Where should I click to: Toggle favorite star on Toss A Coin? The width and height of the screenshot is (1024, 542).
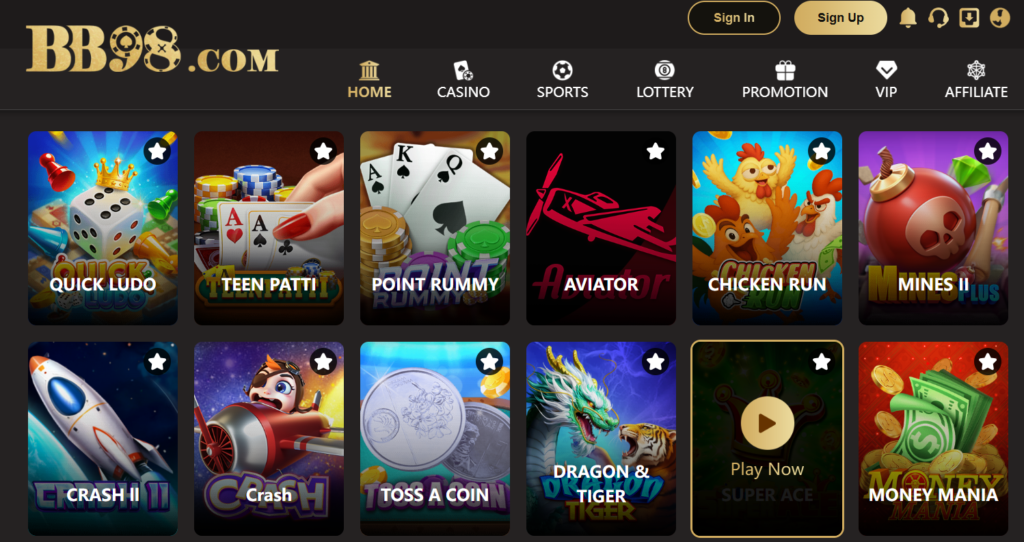click(489, 361)
